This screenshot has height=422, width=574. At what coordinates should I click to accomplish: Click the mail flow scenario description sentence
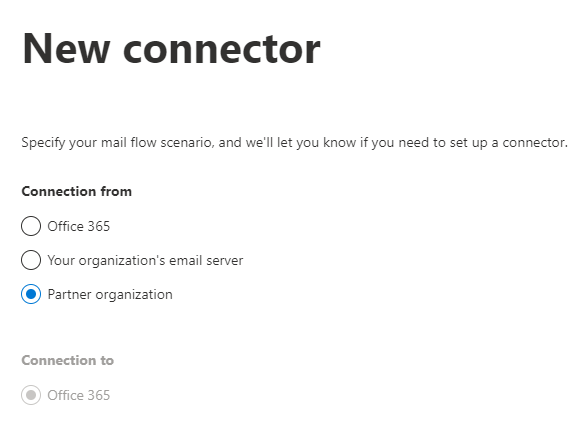[294, 142]
